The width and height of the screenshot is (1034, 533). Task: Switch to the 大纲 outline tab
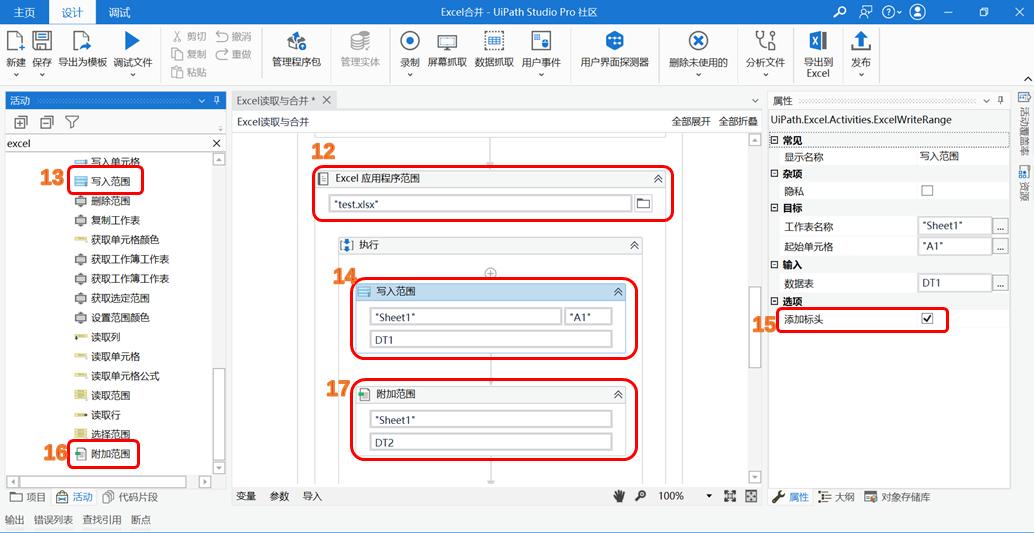(836, 497)
